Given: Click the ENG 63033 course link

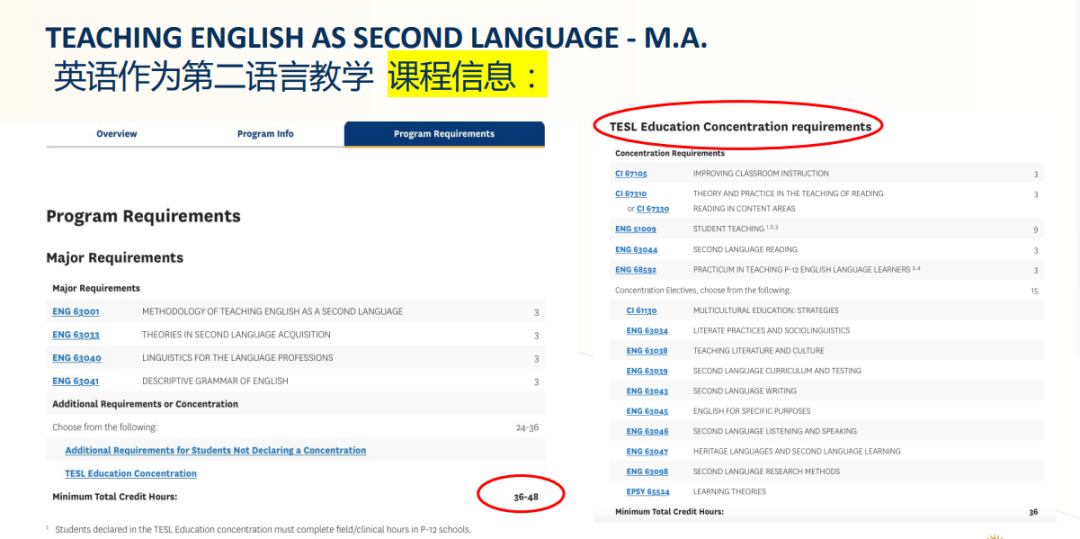Looking at the screenshot, I should [76, 335].
